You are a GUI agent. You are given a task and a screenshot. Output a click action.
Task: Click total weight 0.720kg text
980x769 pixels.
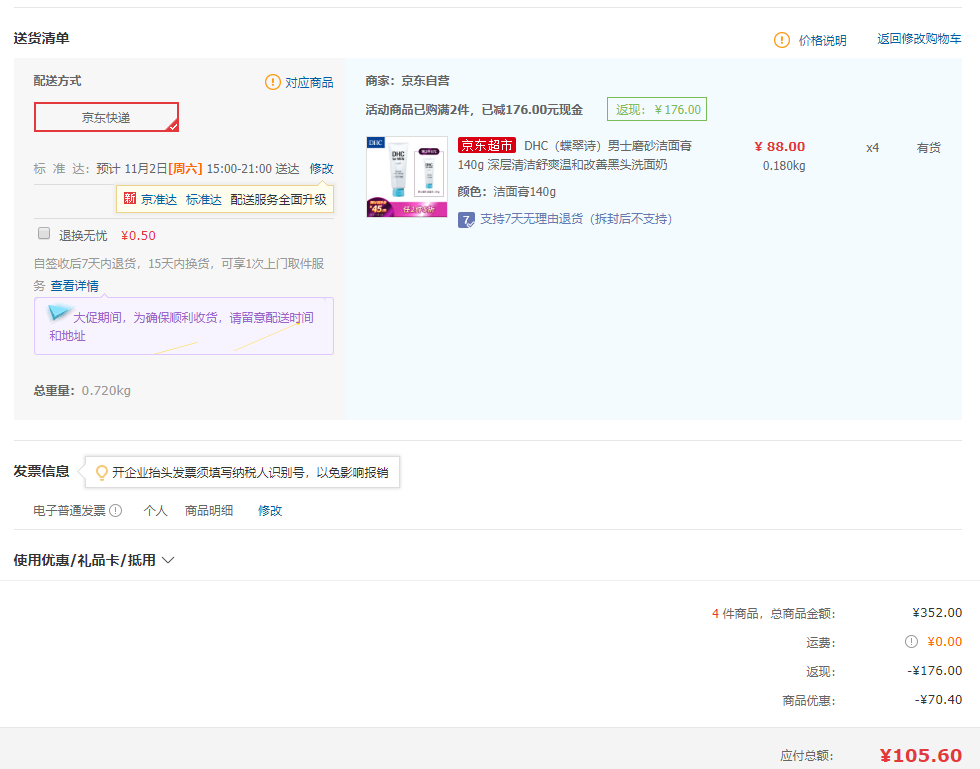[x=106, y=391]
